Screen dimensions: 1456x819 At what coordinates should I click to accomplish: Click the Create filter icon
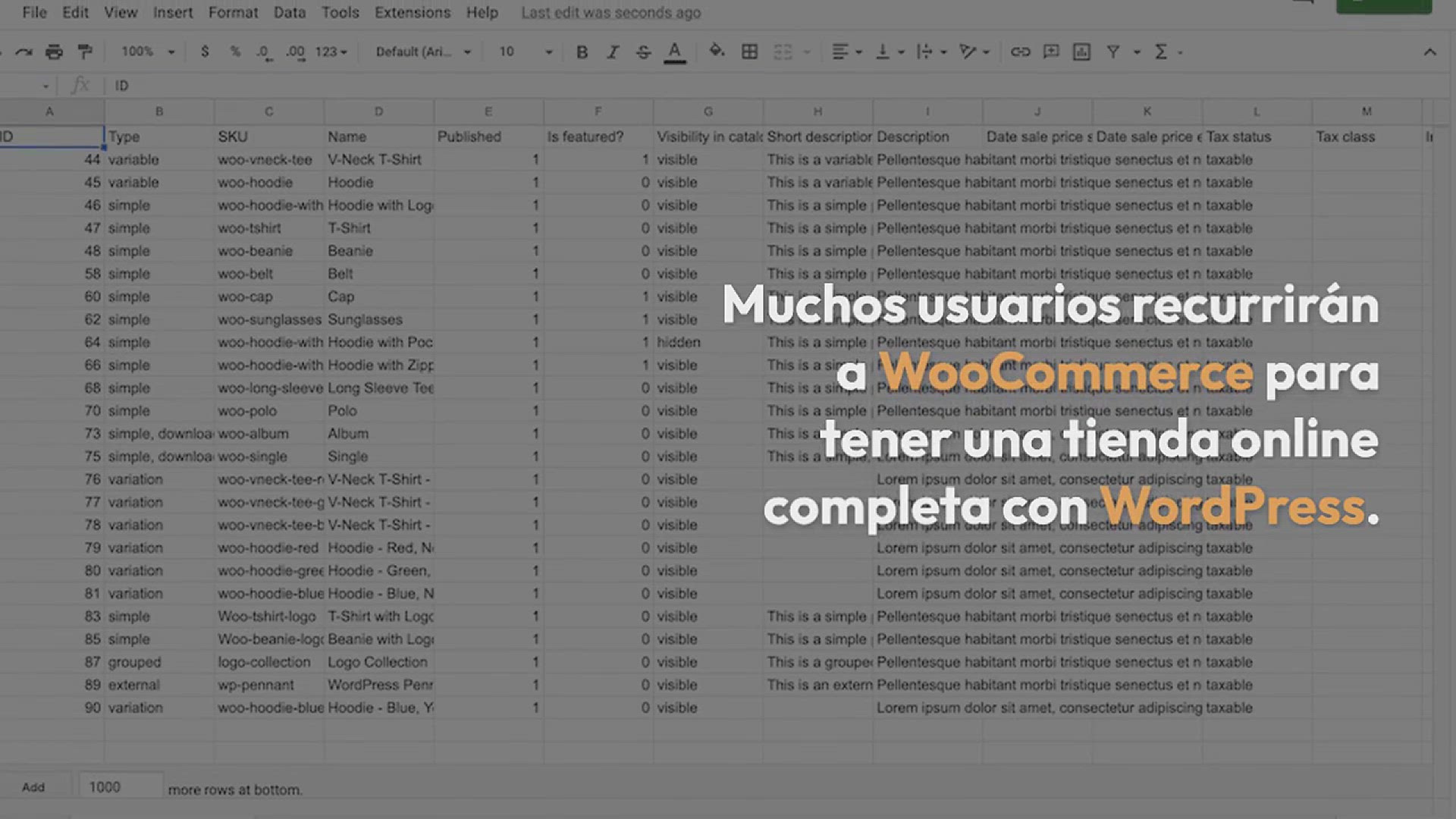tap(1112, 52)
